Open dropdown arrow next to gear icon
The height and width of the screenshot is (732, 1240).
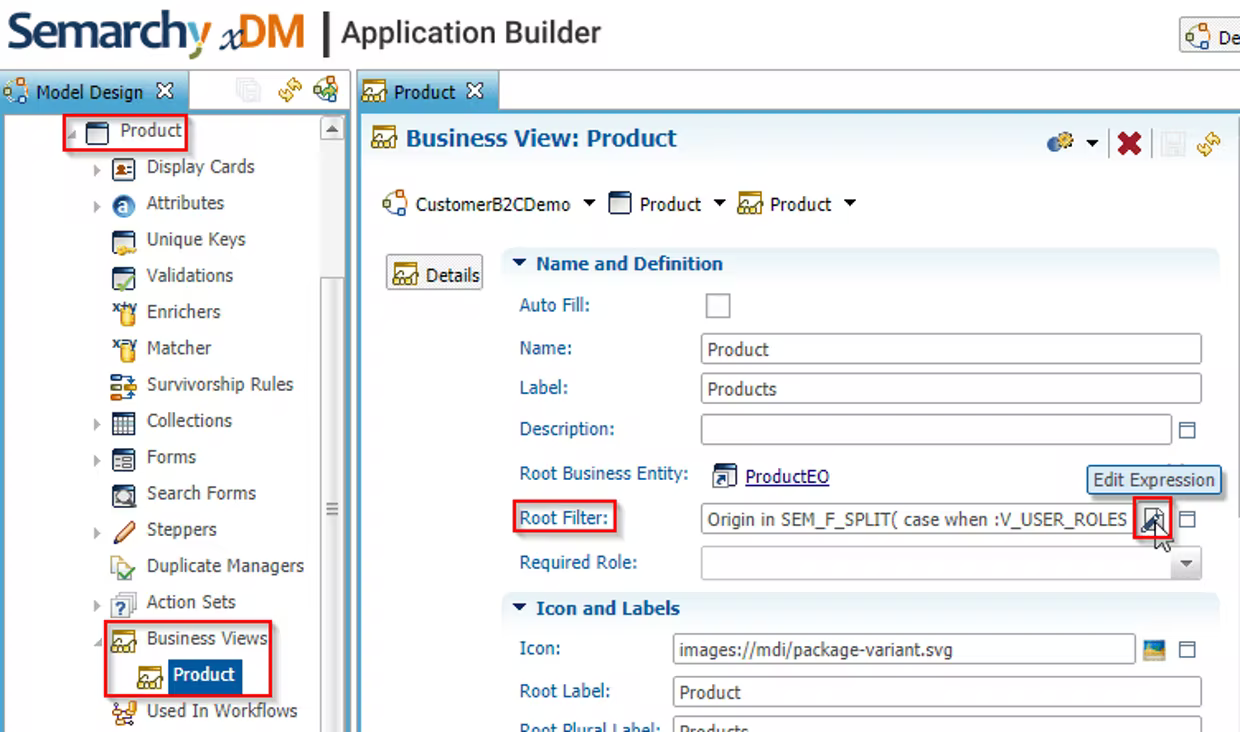[x=1092, y=145]
